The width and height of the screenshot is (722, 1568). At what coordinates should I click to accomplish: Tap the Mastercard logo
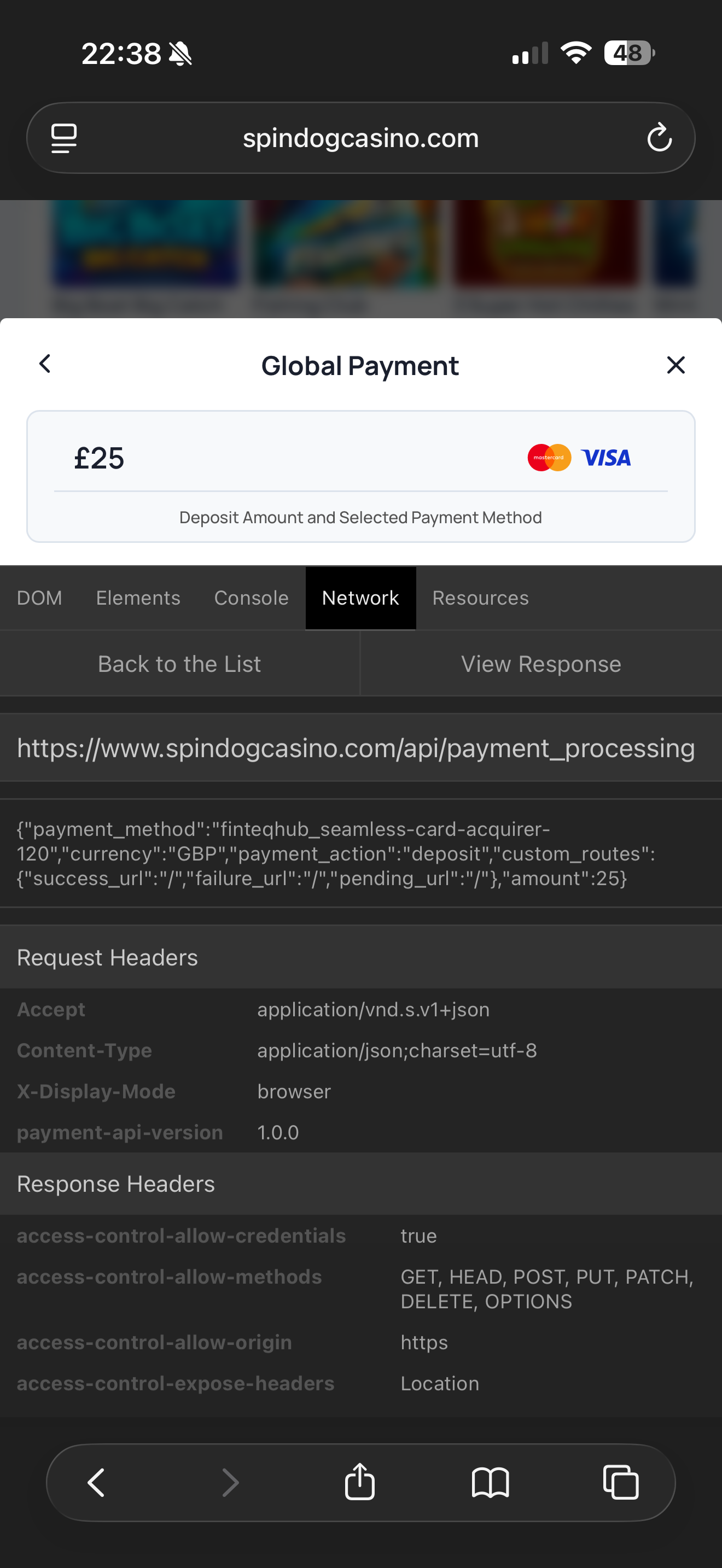pos(549,458)
